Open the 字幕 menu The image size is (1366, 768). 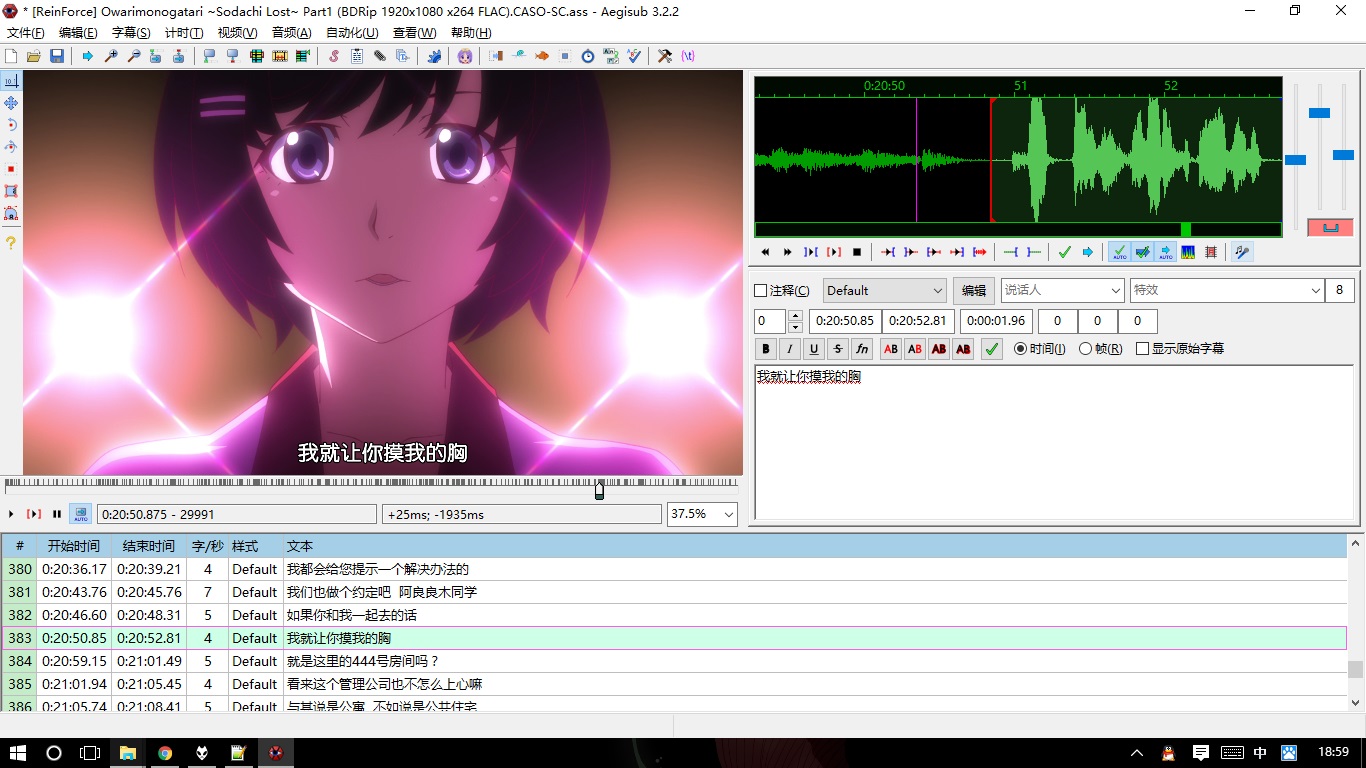tap(131, 33)
